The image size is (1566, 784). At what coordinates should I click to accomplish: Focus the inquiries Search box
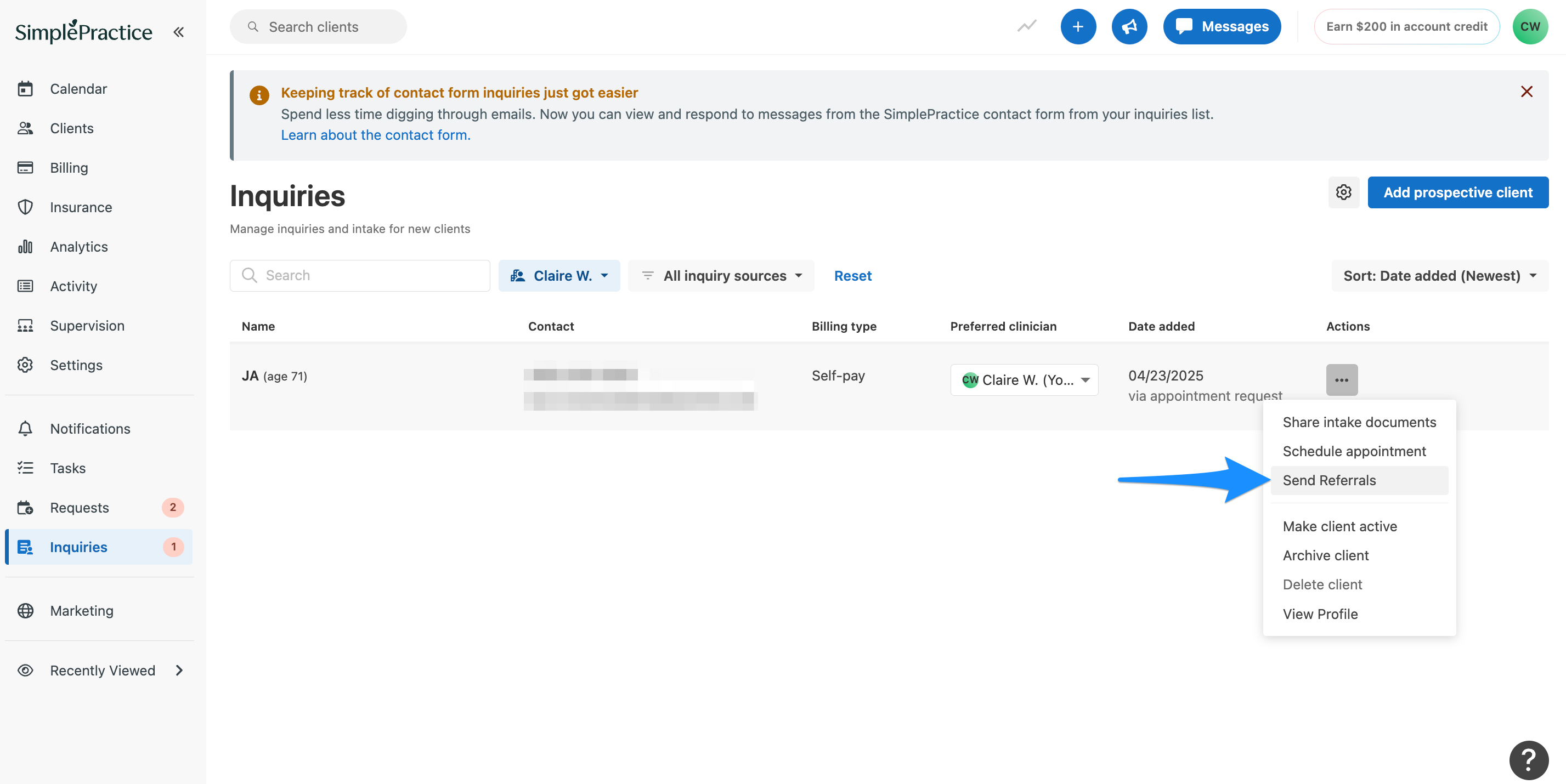click(x=360, y=276)
